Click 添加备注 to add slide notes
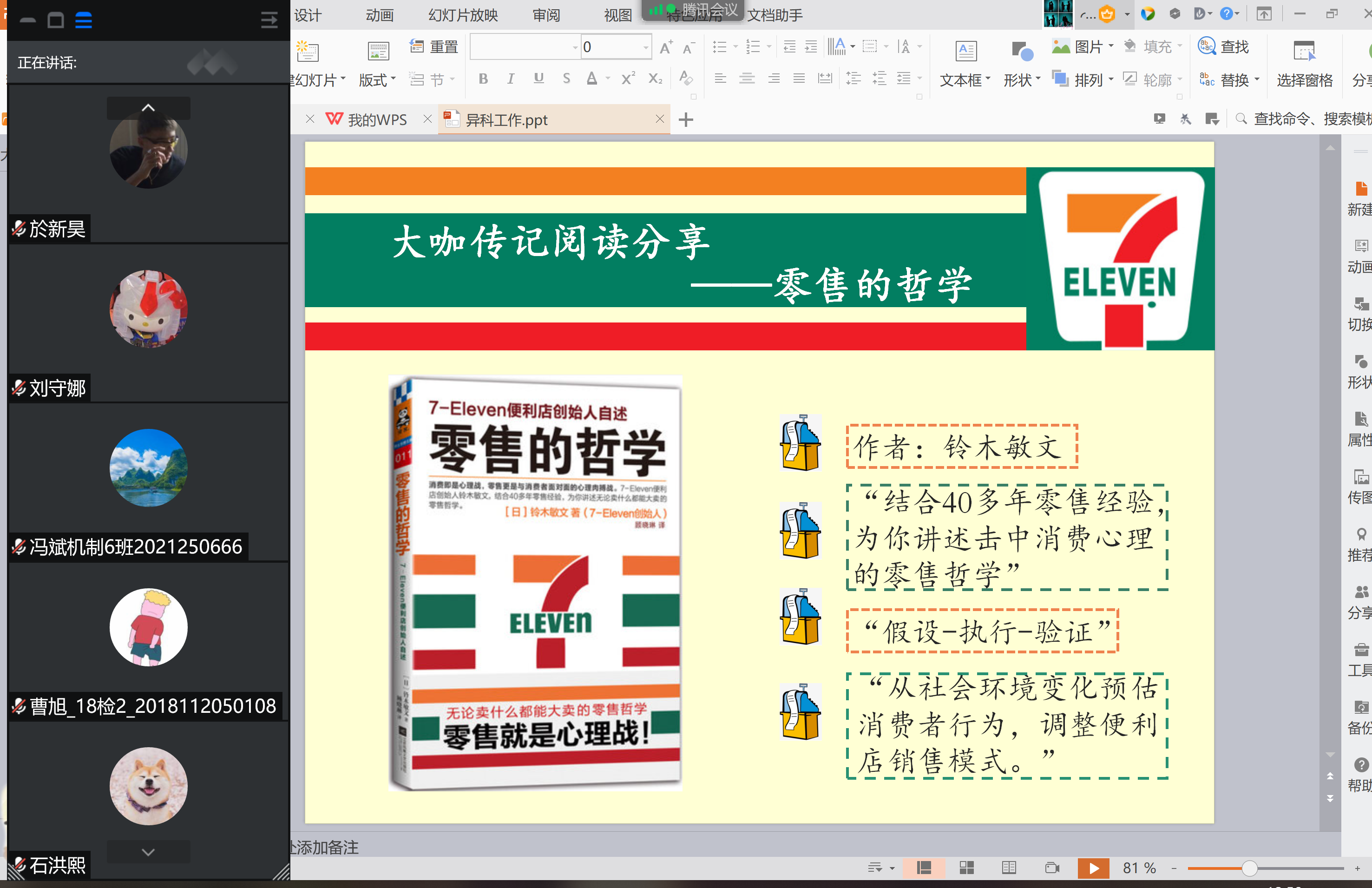This screenshot has height=888, width=1372. pyautogui.click(x=323, y=848)
